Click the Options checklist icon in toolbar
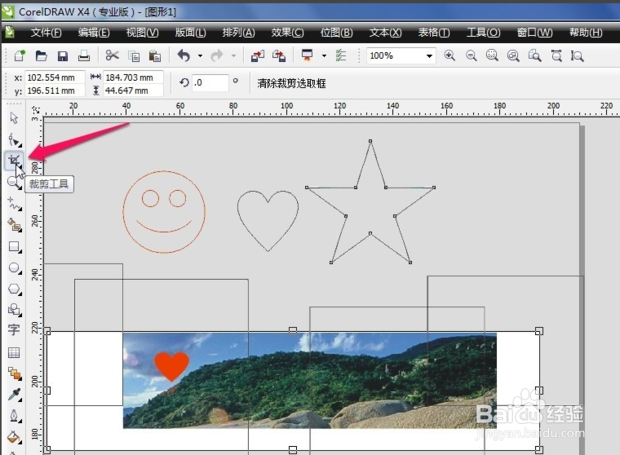 coord(340,55)
